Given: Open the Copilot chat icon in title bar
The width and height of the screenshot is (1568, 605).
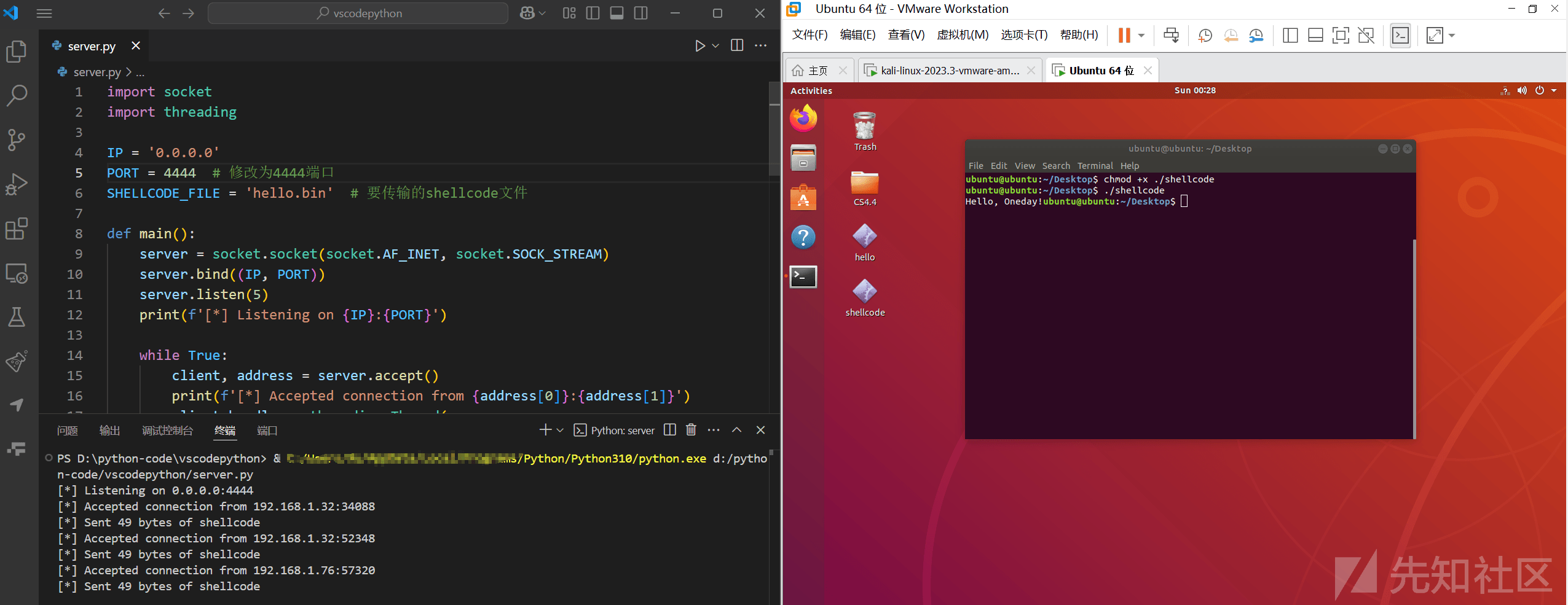Looking at the screenshot, I should [527, 14].
